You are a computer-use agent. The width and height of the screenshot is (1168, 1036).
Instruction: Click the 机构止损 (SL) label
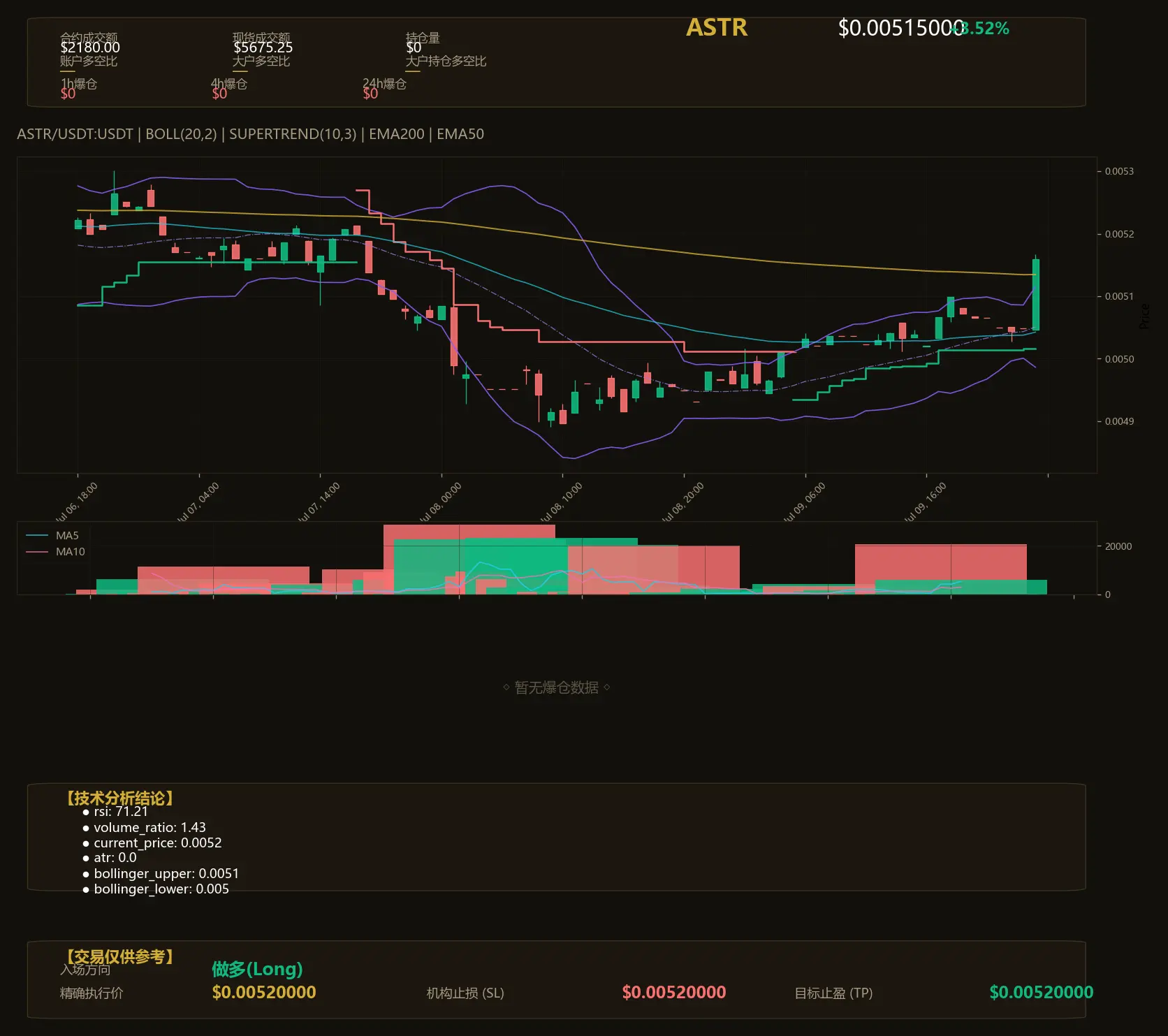(x=465, y=993)
